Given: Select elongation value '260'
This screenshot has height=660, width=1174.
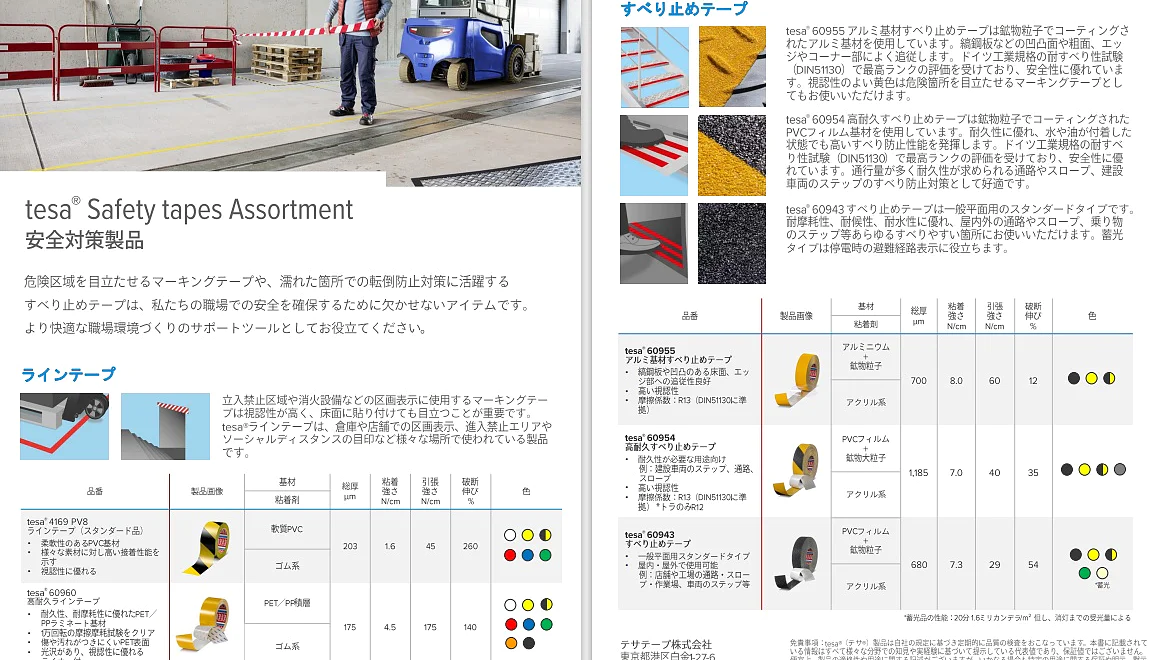Looking at the screenshot, I should click(x=470, y=546).
